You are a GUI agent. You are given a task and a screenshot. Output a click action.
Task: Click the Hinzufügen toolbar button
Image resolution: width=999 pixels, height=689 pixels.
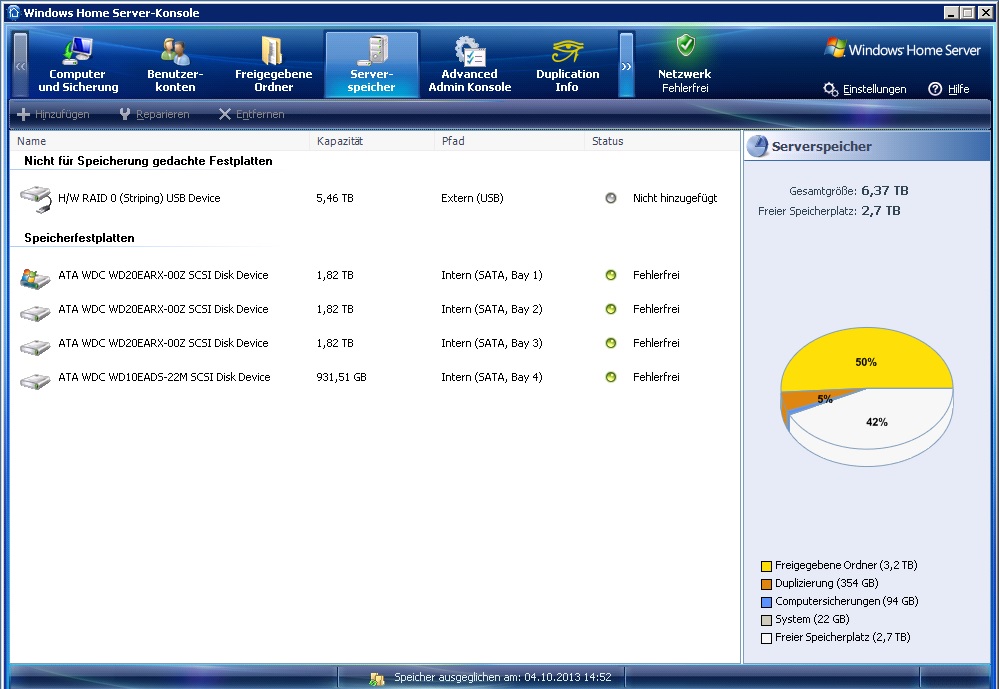tap(54, 114)
